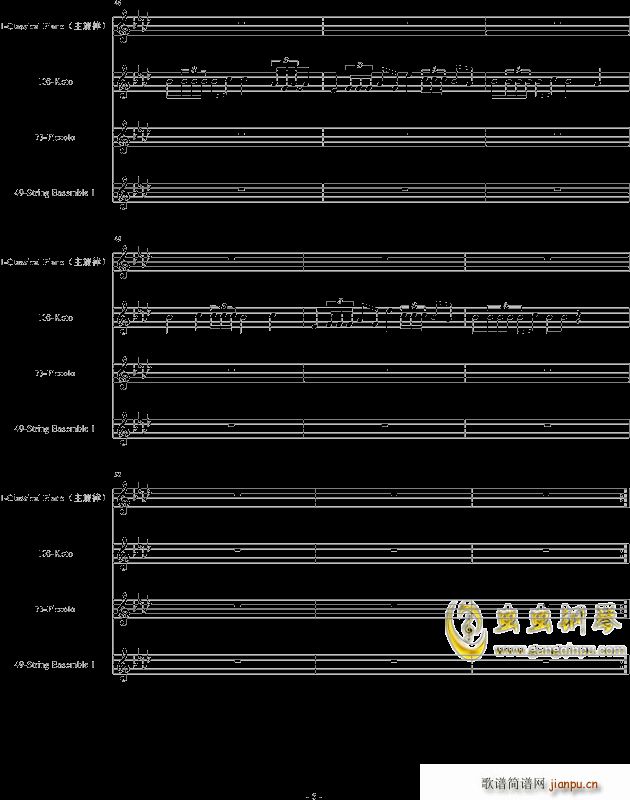This screenshot has width=630, height=800.
Task: Click the measure number above the third system
Action: [x=119, y=475]
